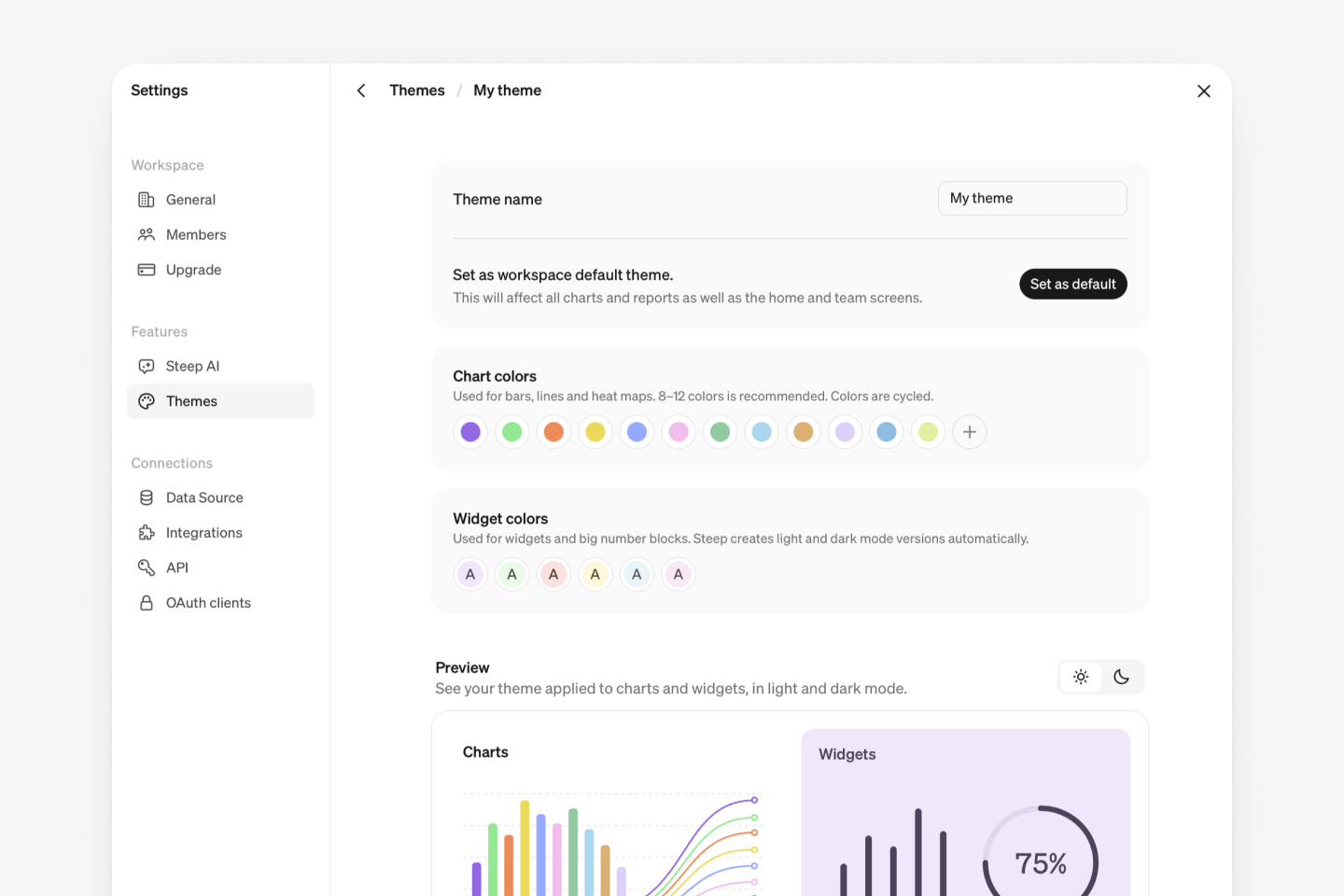Screen dimensions: 1344x896
Task: Edit the Theme name field
Action: tap(1032, 198)
